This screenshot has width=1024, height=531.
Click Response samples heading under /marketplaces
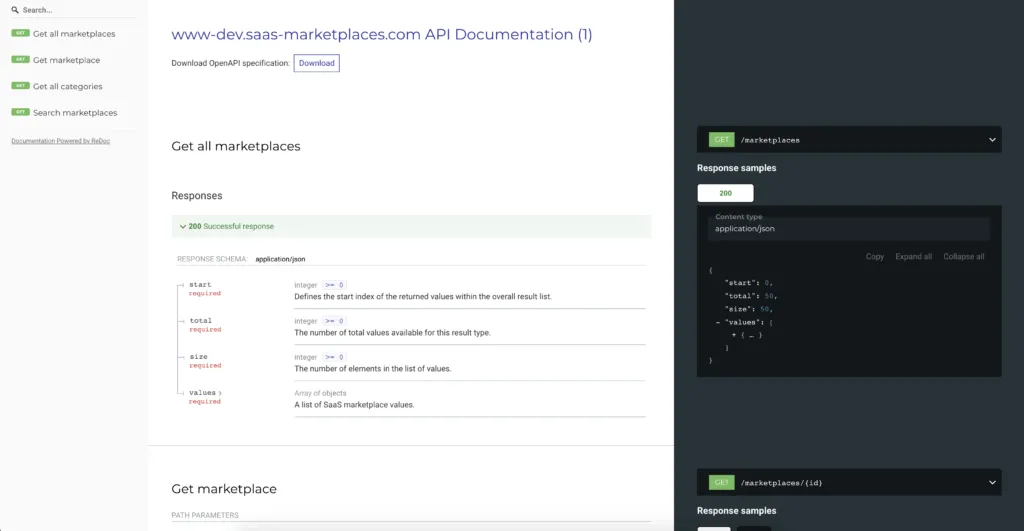pos(737,168)
